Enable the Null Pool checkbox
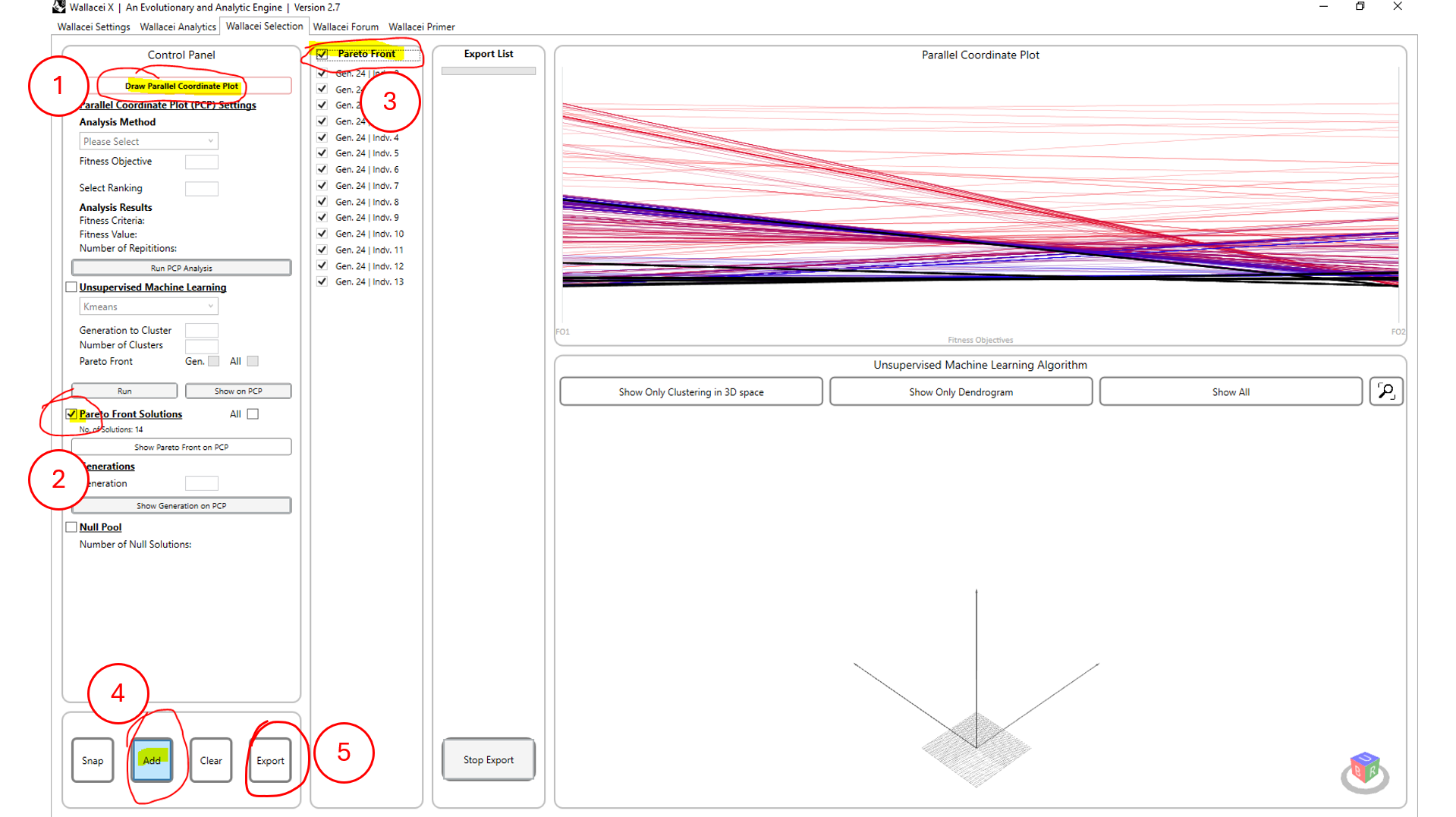This screenshot has width=1456, height=817. (71, 527)
